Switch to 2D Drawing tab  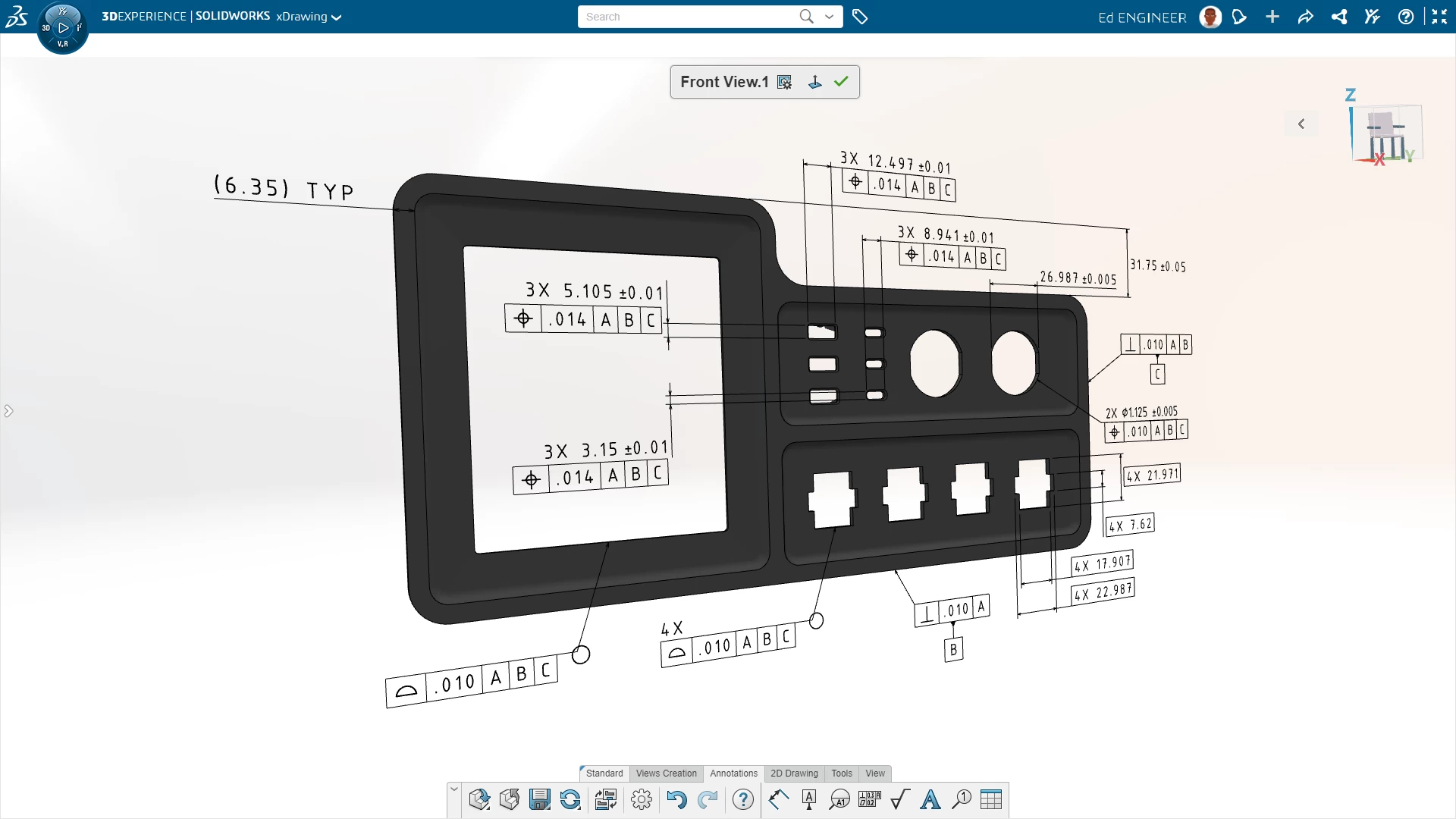tap(794, 773)
